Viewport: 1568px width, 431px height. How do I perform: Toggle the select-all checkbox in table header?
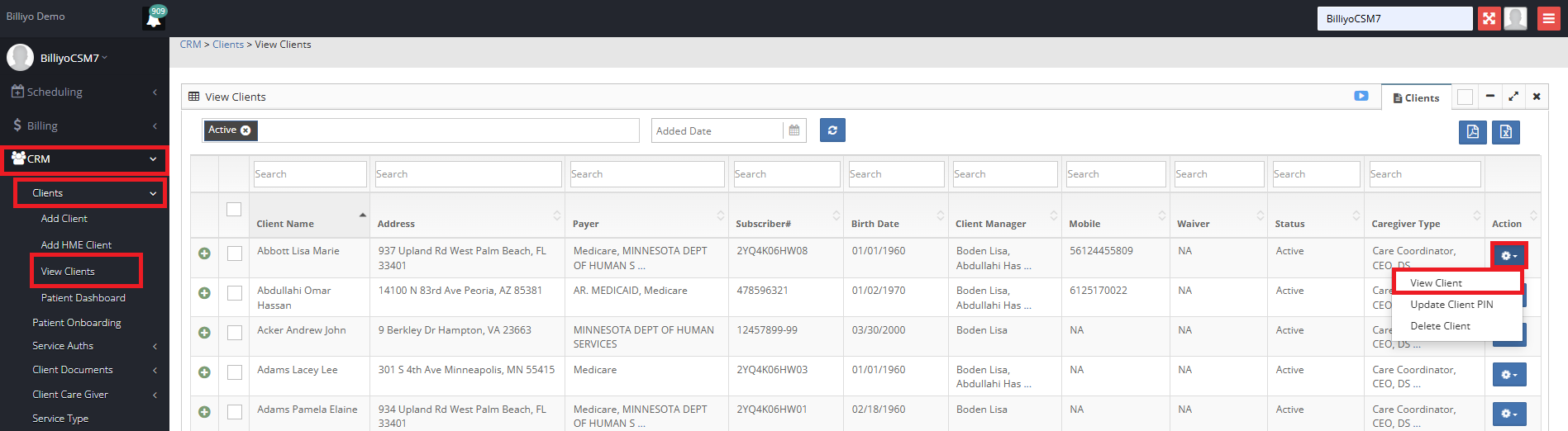click(x=234, y=209)
